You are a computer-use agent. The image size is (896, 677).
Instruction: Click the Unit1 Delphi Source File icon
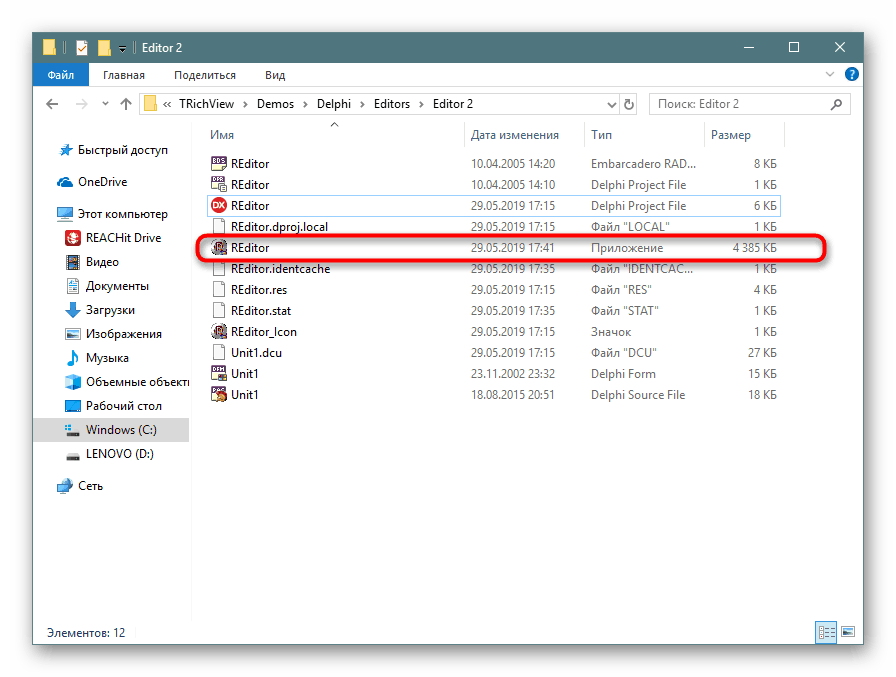tap(218, 395)
